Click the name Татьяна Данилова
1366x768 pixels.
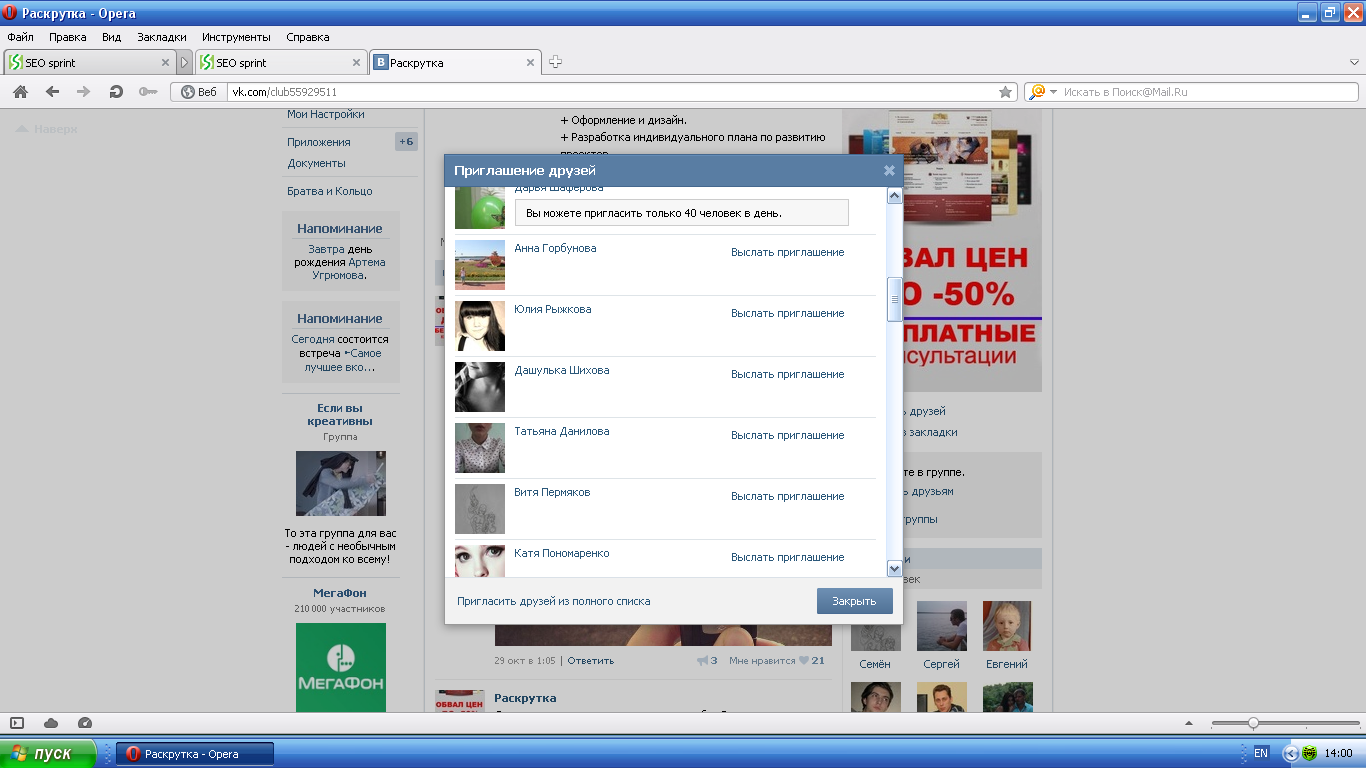[561, 431]
